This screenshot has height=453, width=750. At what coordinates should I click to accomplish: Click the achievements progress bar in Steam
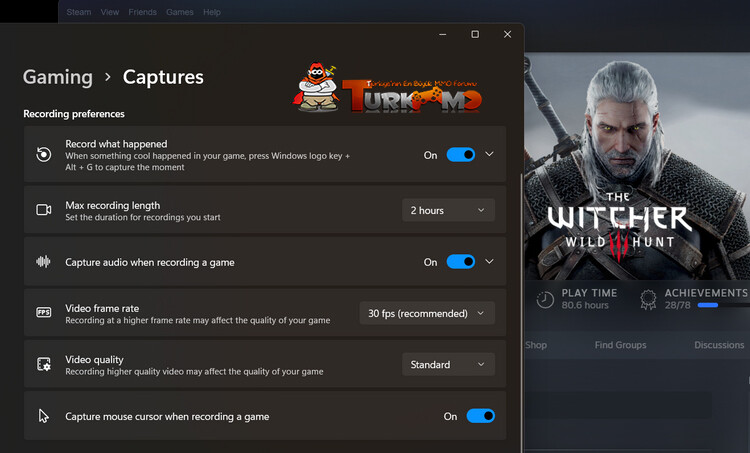tap(723, 305)
